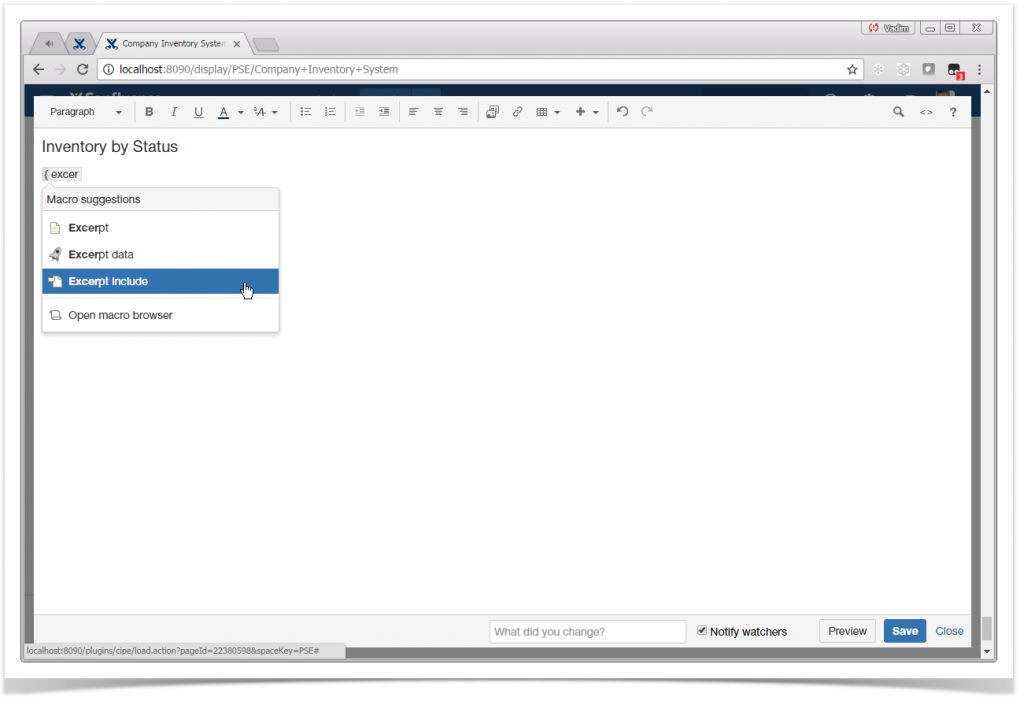1024x701 pixels.
Task: Toggle italic formatting
Action: pyautogui.click(x=173, y=111)
